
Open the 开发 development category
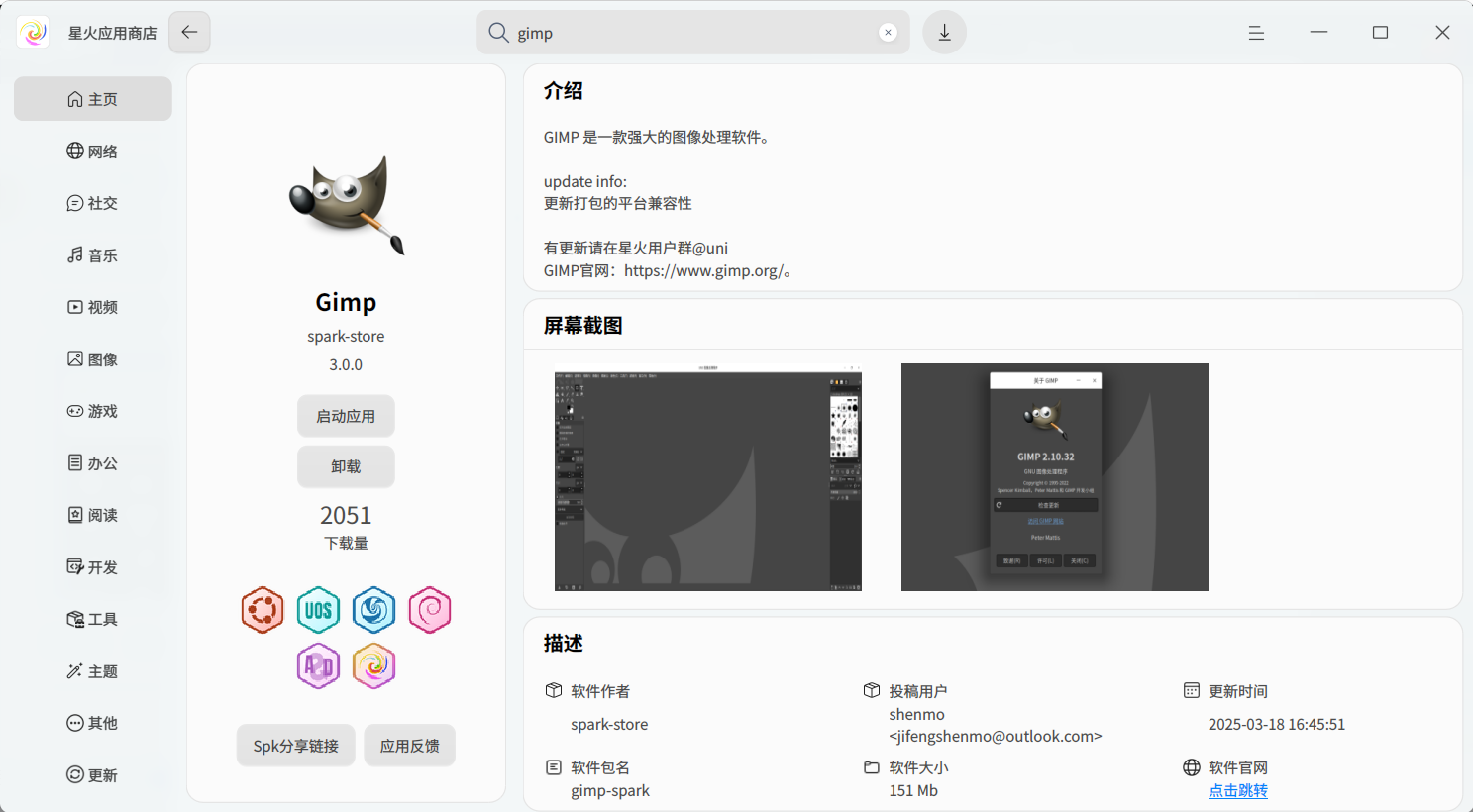(92, 567)
